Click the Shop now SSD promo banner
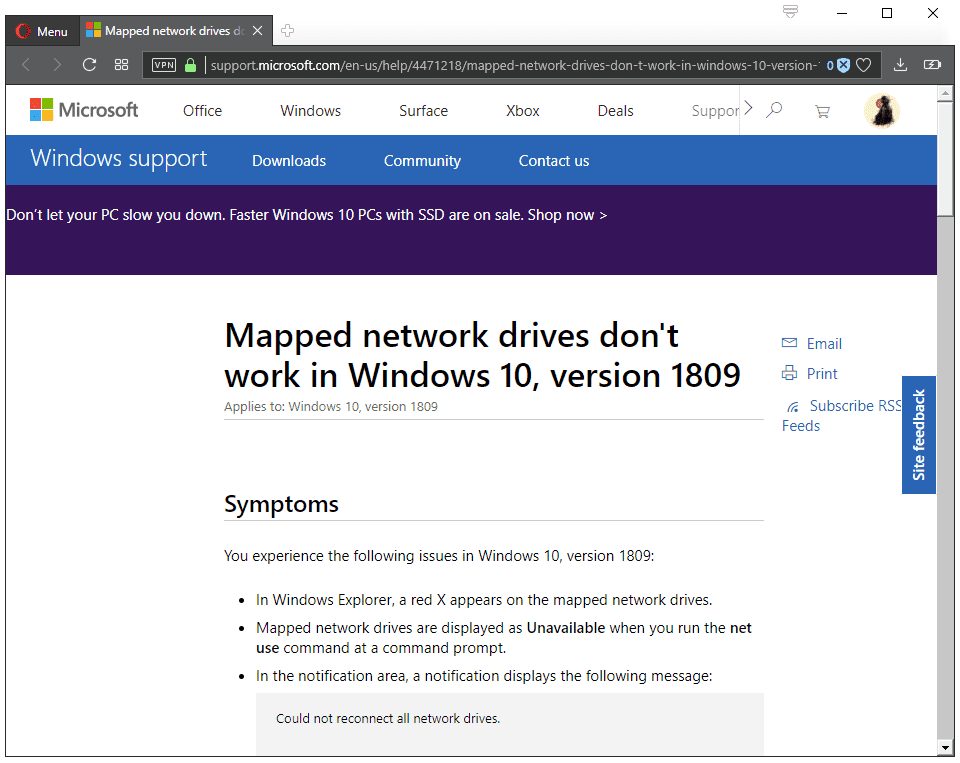The image size is (960, 763). [x=307, y=215]
